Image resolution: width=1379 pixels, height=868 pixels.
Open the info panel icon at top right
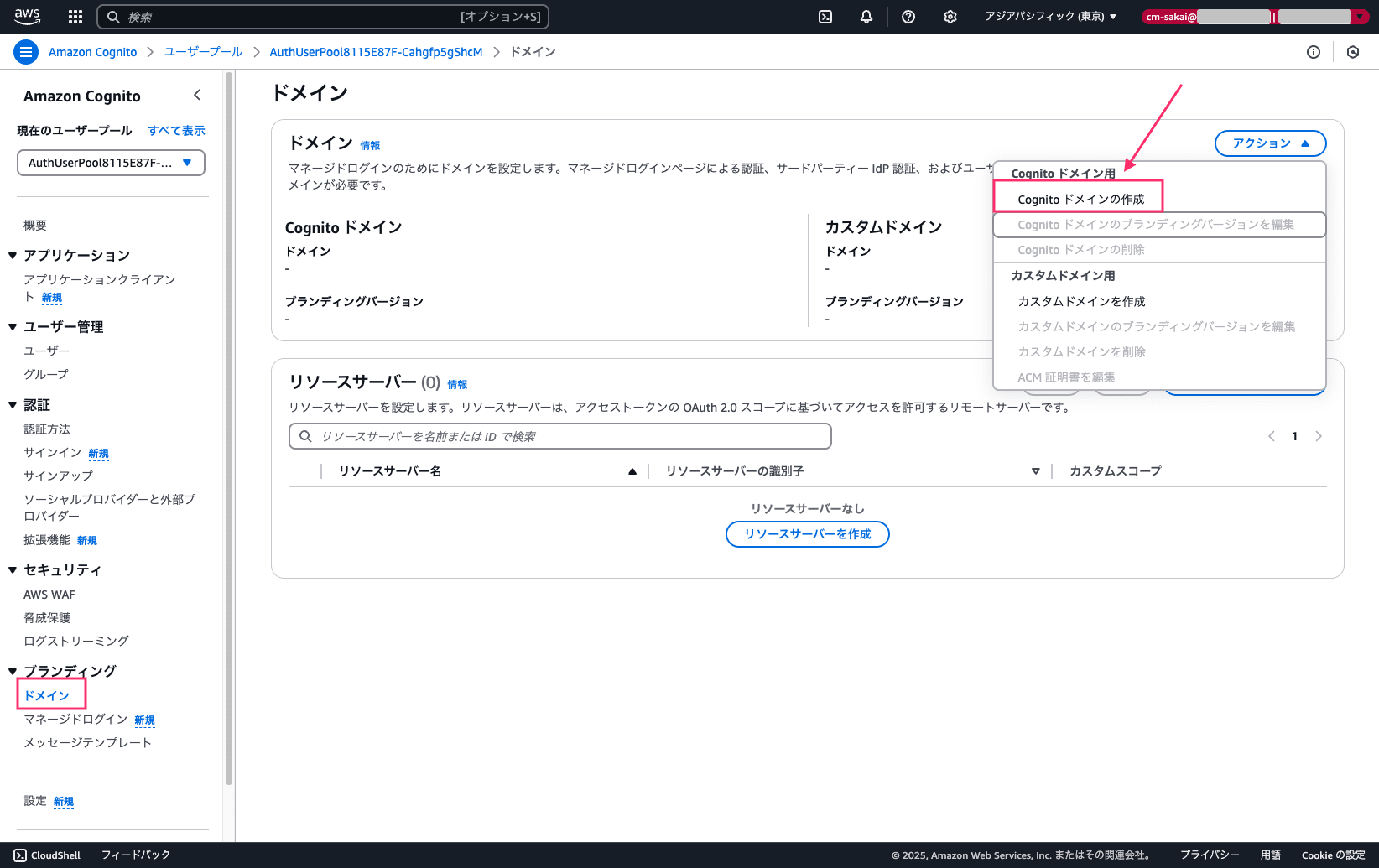click(1314, 52)
